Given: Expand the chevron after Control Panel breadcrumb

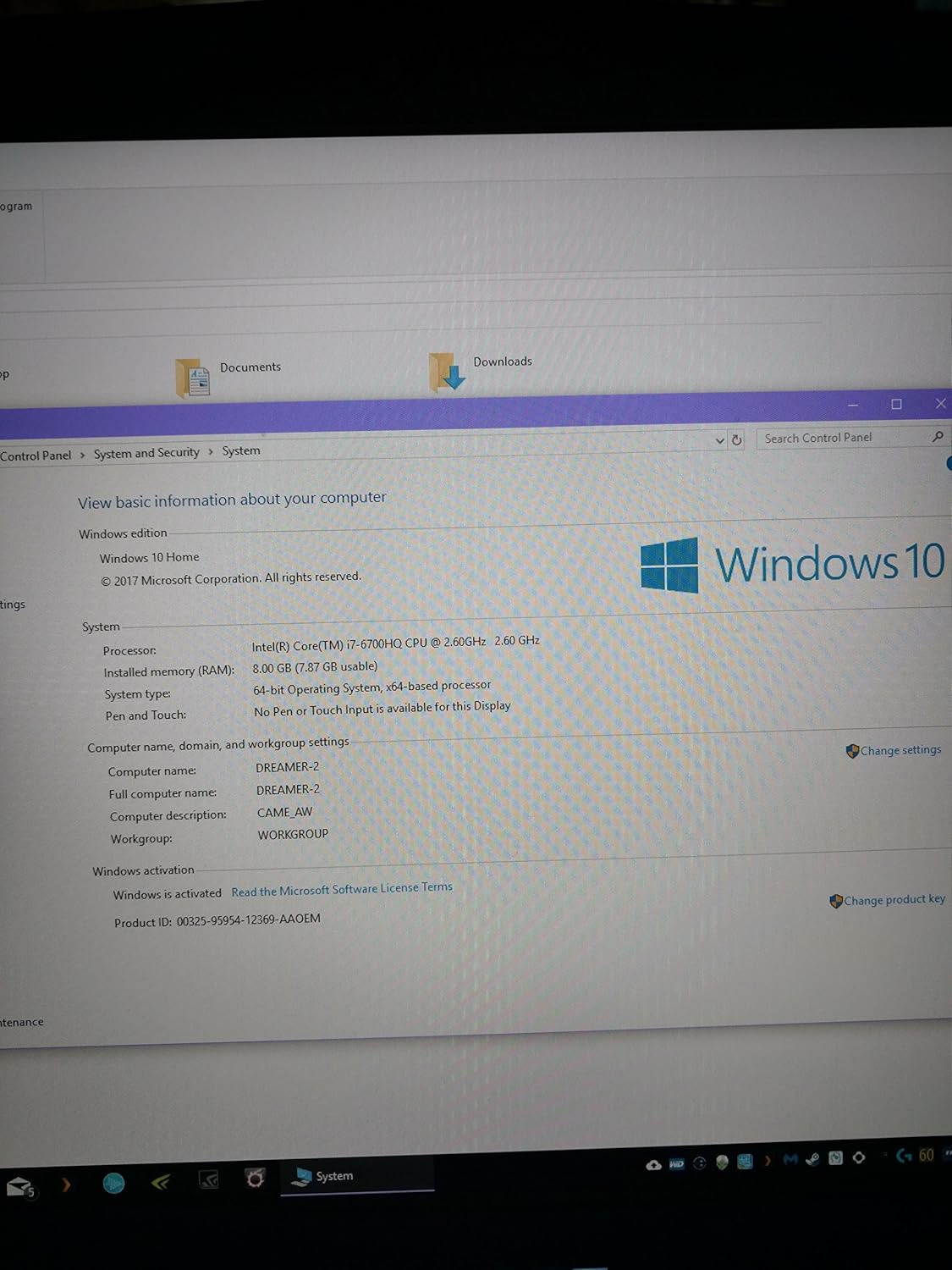Looking at the screenshot, I should pos(82,456).
